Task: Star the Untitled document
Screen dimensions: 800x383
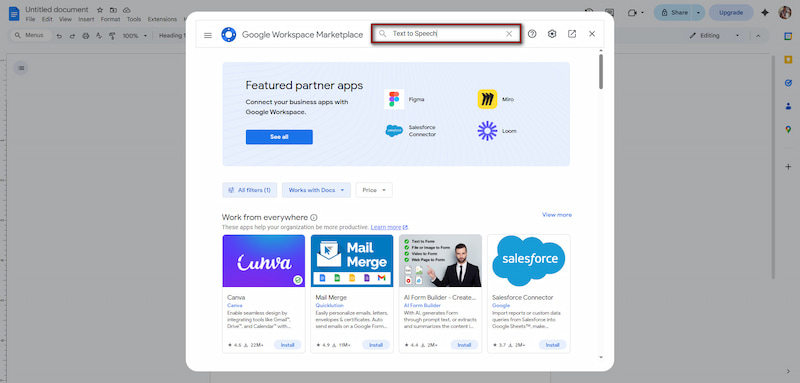Action: (100, 10)
